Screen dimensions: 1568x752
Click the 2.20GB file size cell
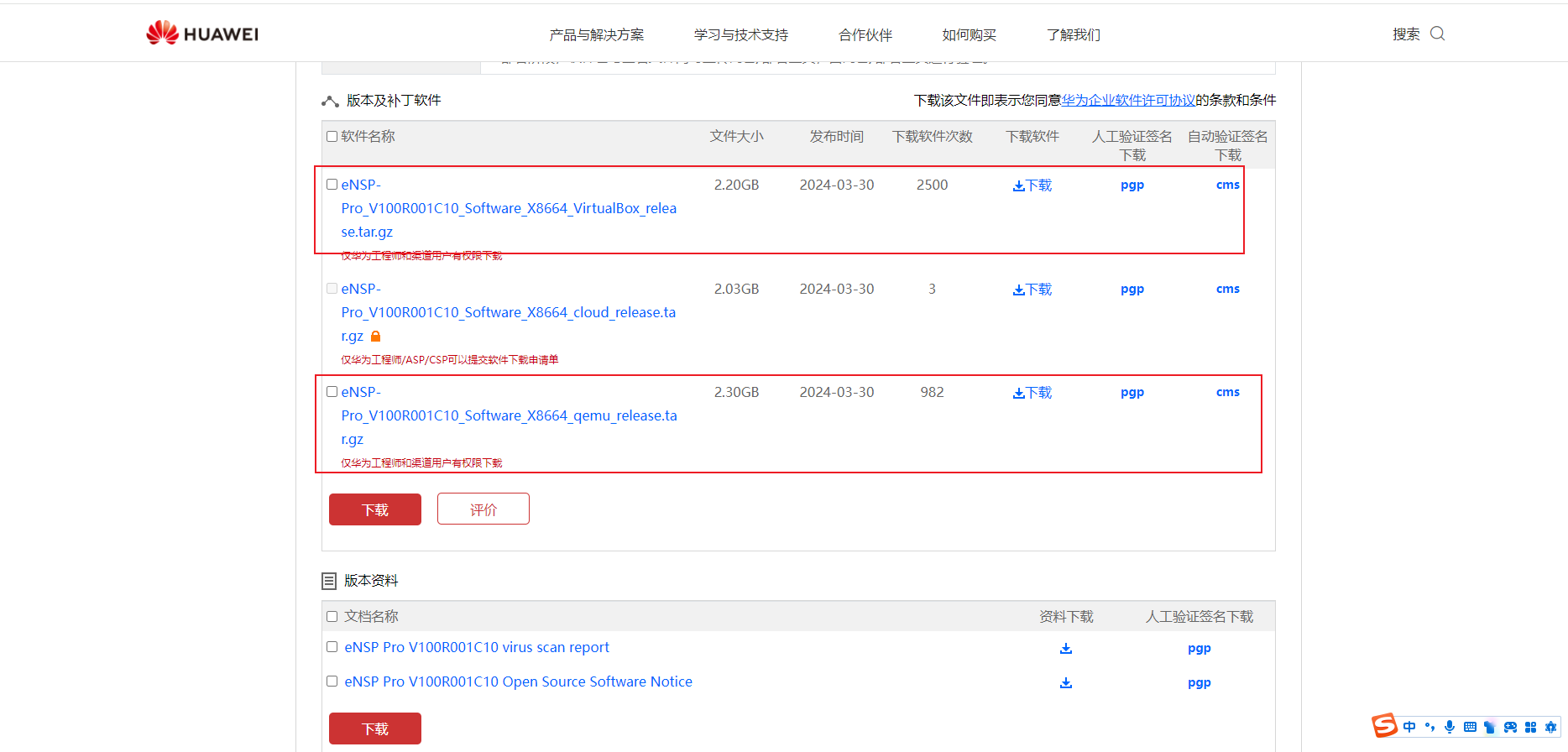(737, 185)
